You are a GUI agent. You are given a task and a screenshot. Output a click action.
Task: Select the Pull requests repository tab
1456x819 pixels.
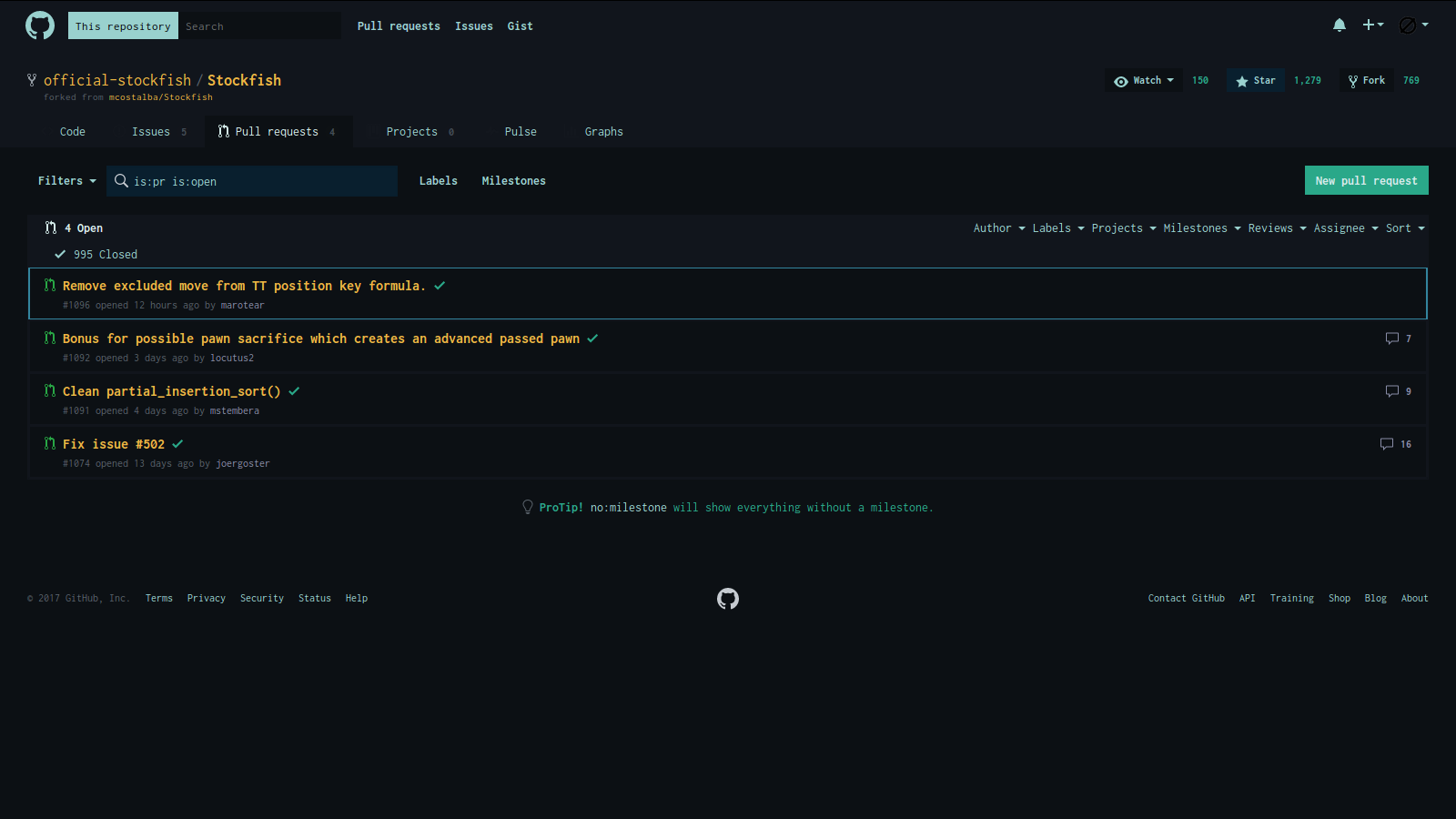click(278, 132)
